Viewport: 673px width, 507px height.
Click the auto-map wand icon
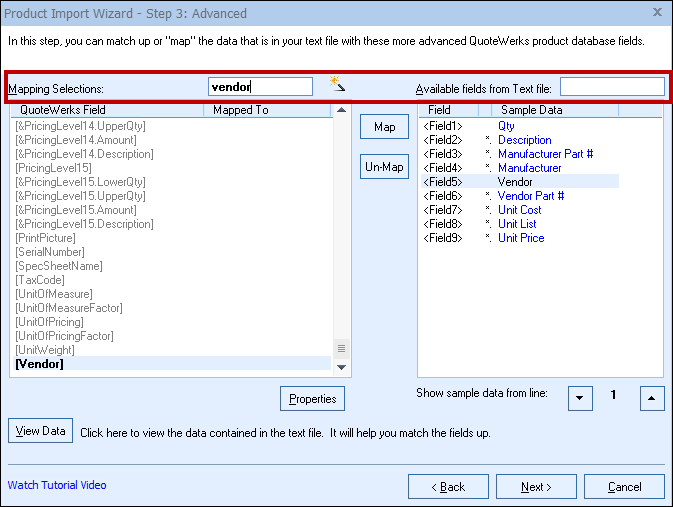pyautogui.click(x=338, y=84)
